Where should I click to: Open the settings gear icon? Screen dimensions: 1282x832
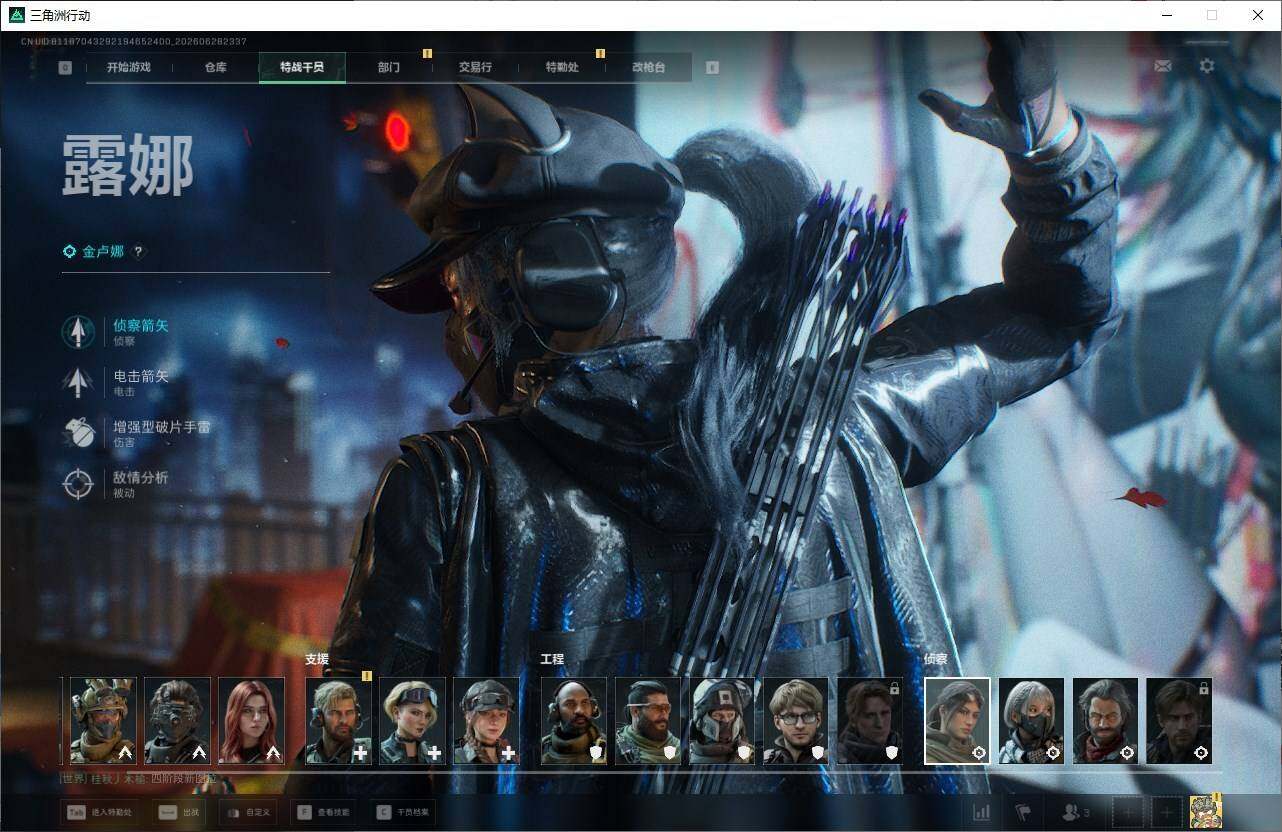click(x=1207, y=66)
